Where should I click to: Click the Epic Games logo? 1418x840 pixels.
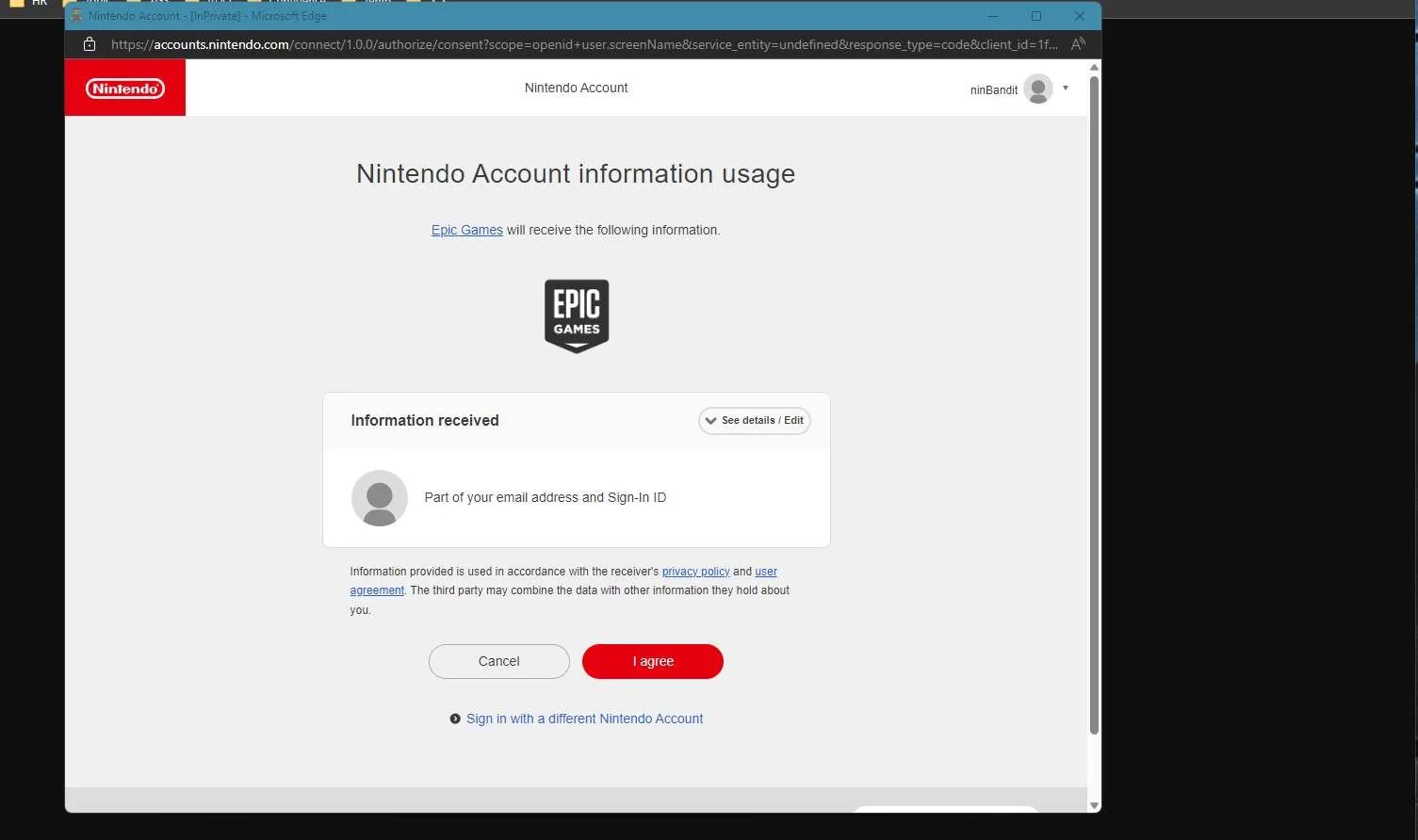pyautogui.click(x=577, y=316)
